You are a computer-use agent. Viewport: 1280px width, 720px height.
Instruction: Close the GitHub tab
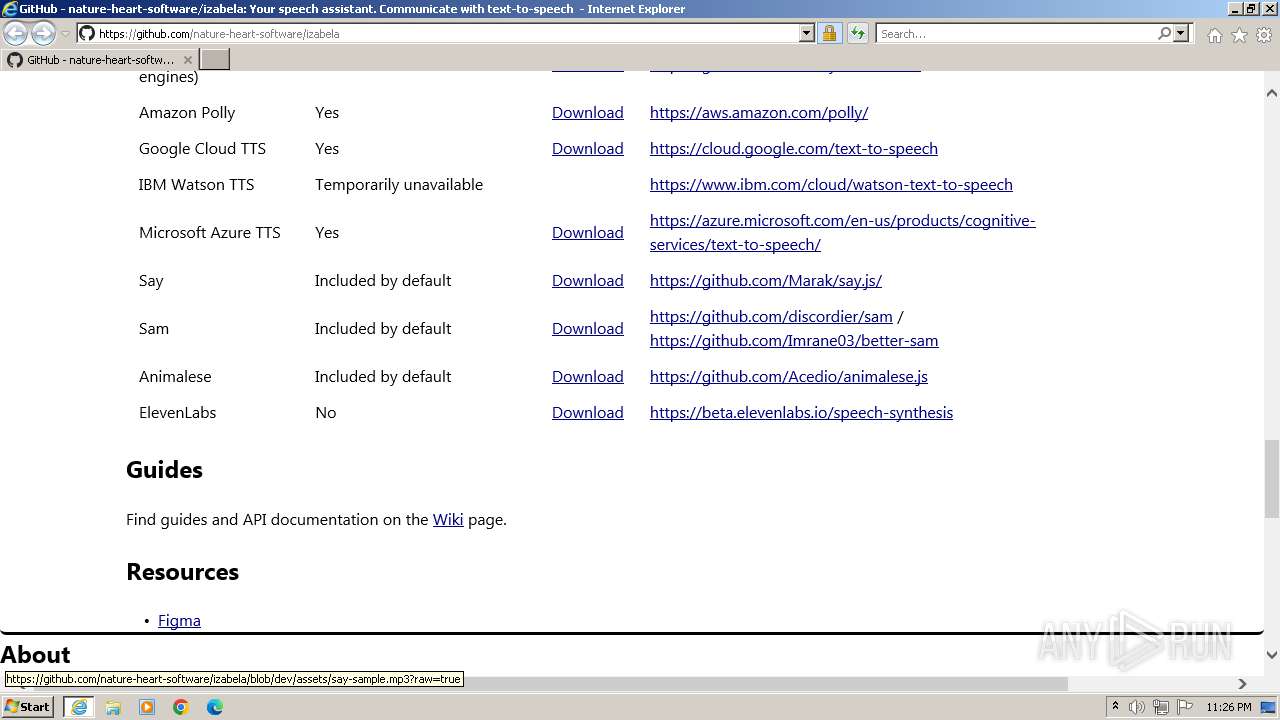[187, 60]
